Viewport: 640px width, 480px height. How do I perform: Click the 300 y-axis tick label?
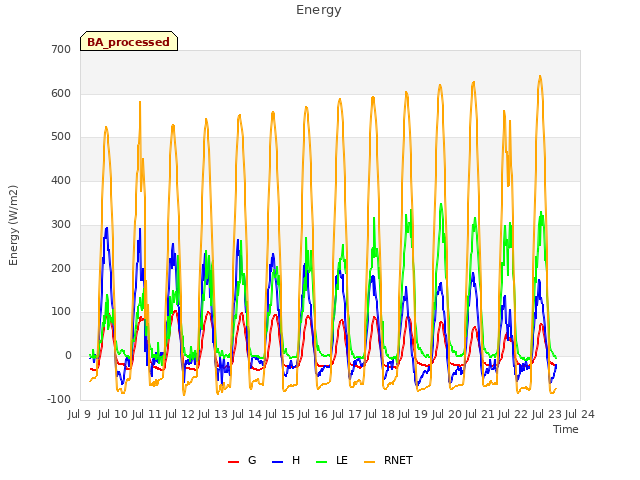pyautogui.click(x=61, y=224)
